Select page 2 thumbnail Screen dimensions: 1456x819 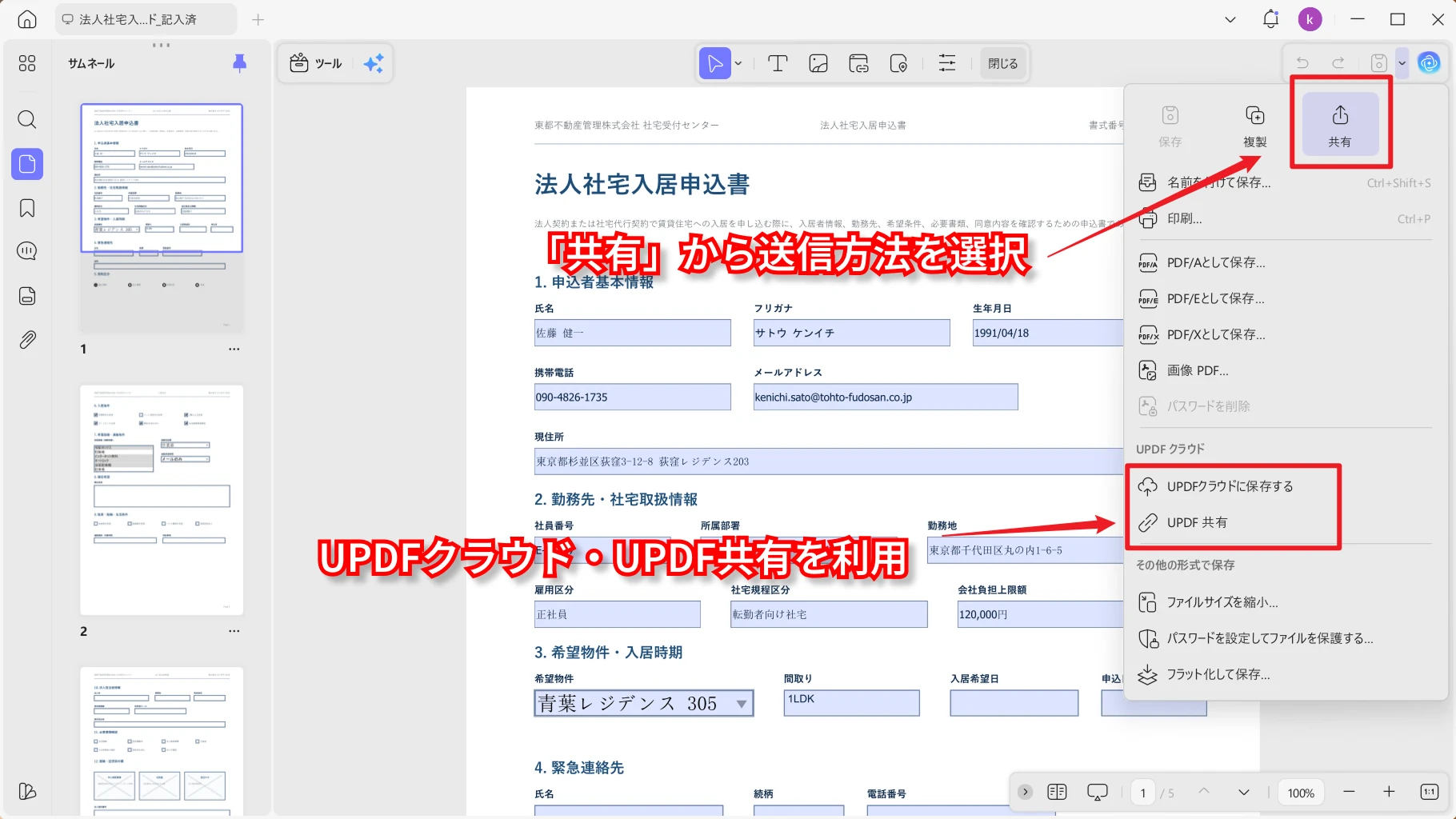click(162, 501)
